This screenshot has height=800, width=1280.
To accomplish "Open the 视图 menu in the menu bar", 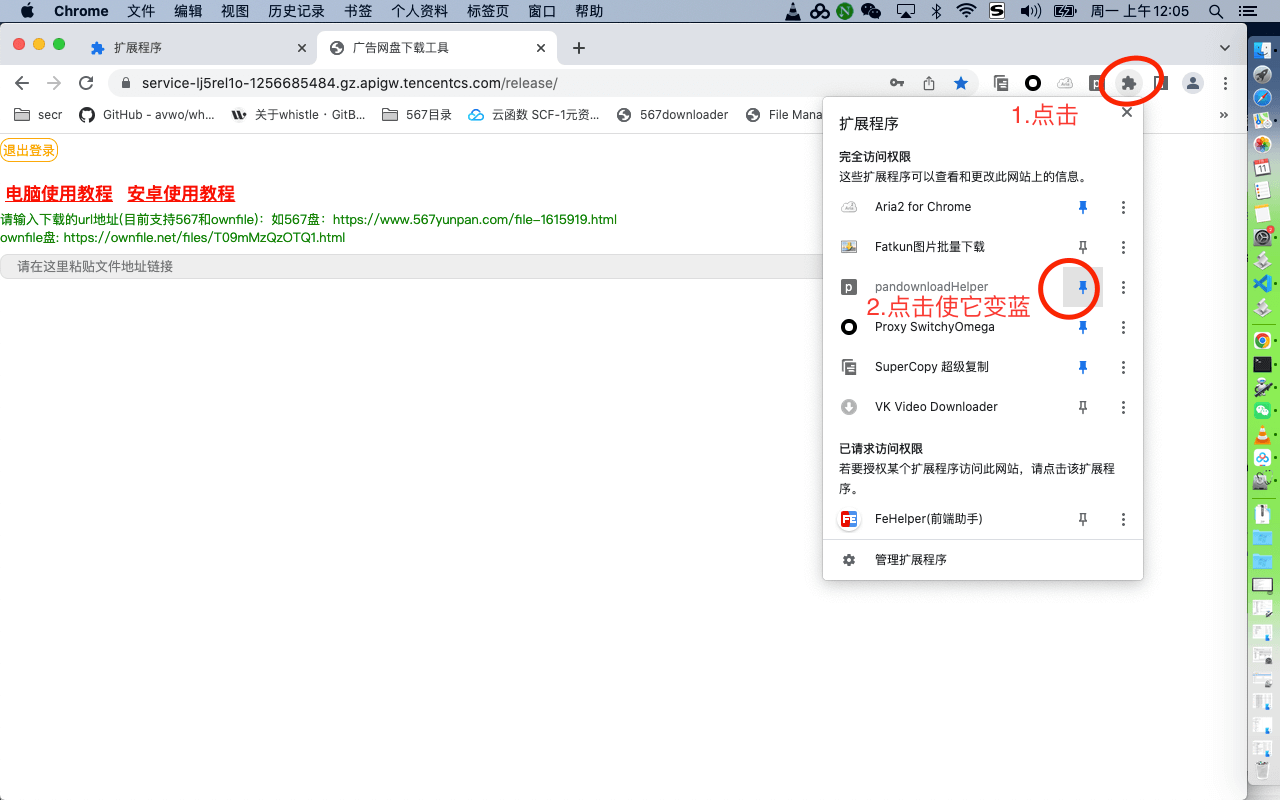I will coord(235,12).
